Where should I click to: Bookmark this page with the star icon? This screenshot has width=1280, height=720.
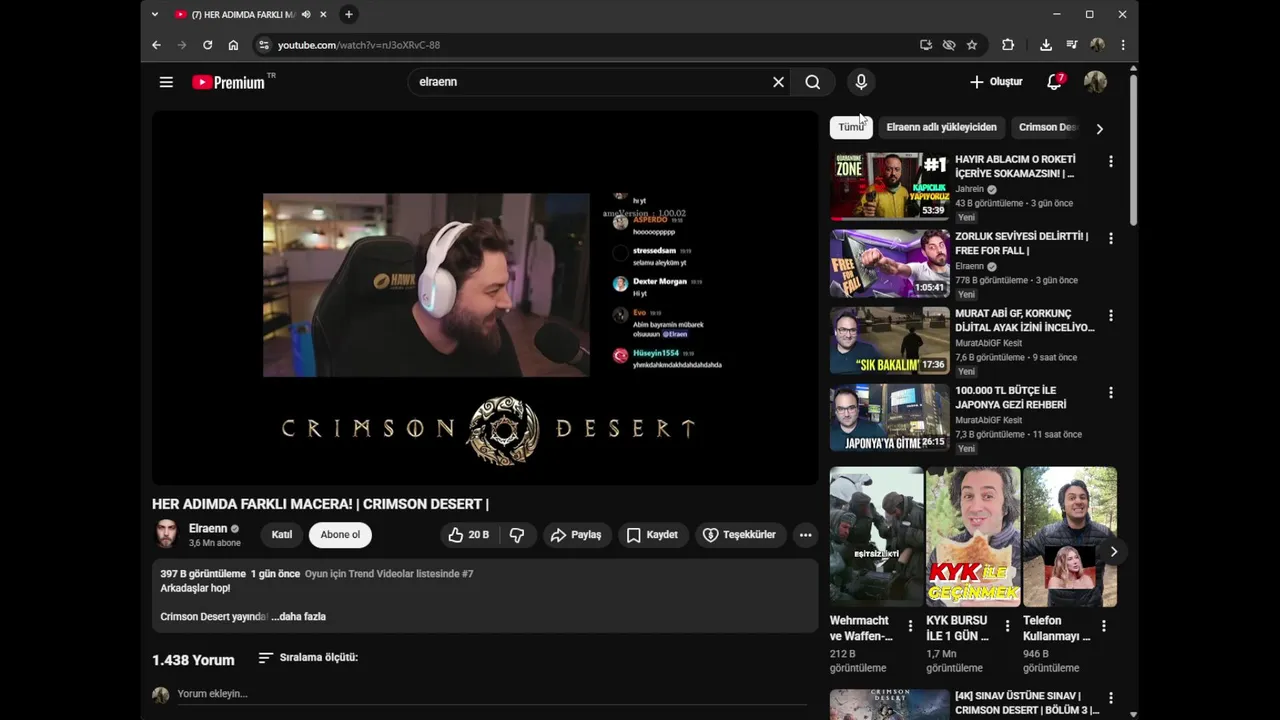coord(972,45)
